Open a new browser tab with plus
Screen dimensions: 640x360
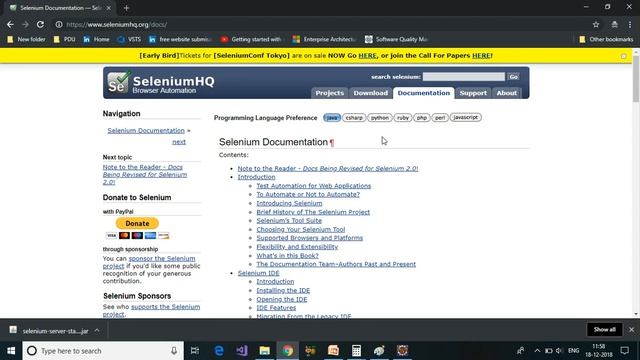(x=126, y=8)
